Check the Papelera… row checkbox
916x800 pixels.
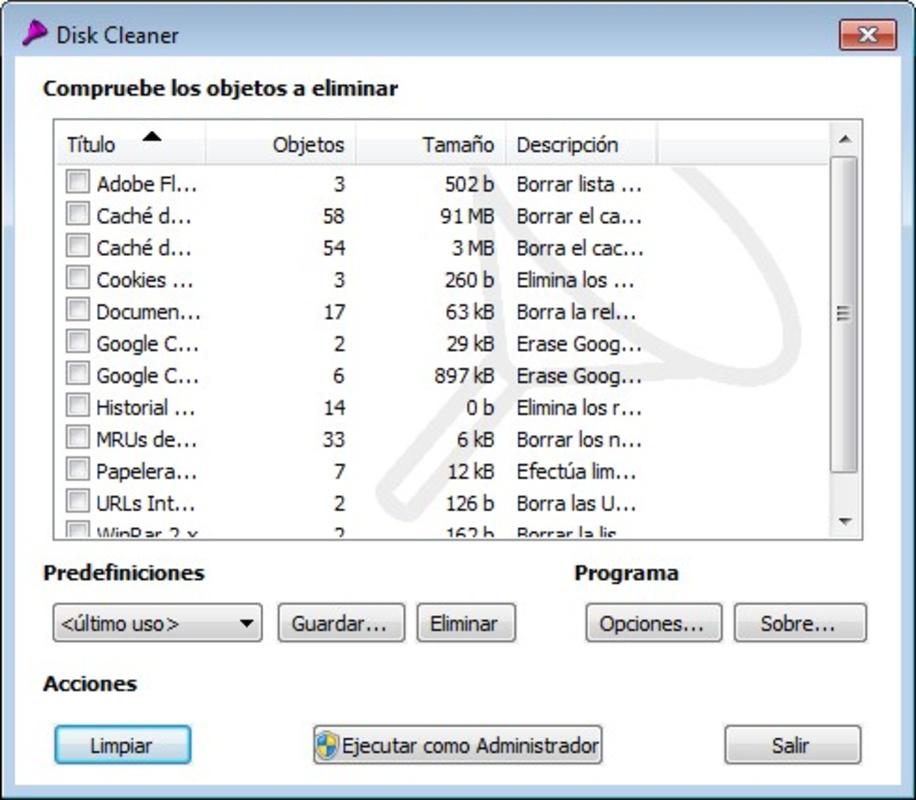point(78,469)
